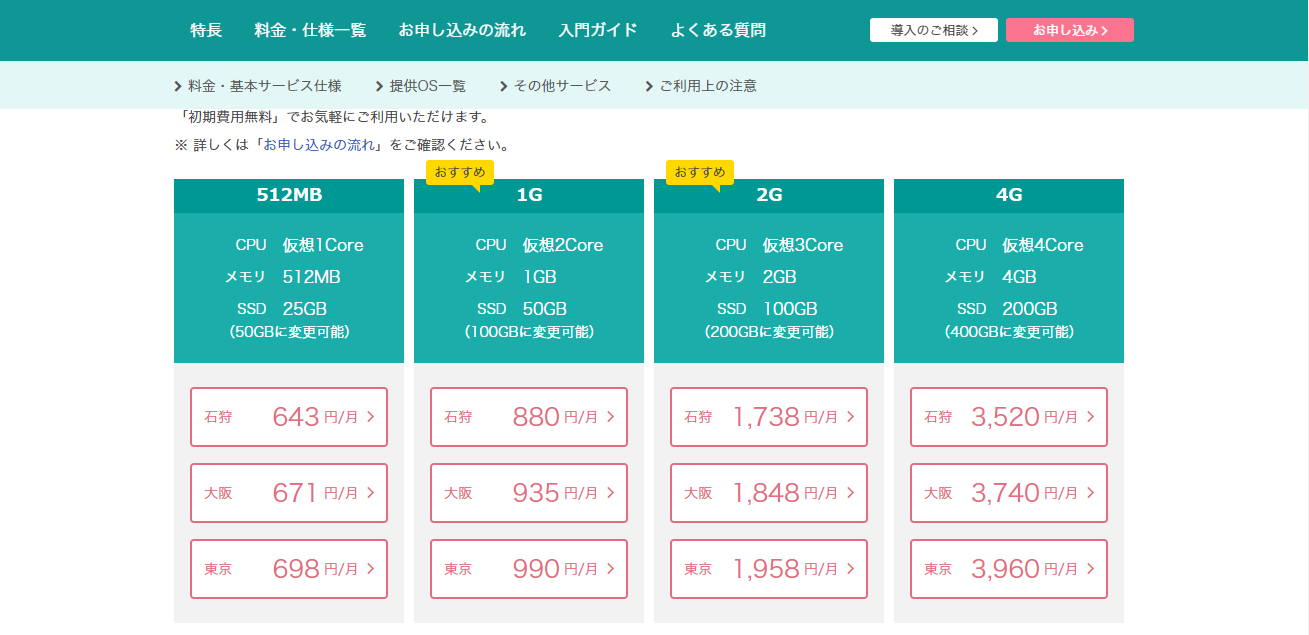
Task: Click the 4G plan header
Action: coord(1008,196)
